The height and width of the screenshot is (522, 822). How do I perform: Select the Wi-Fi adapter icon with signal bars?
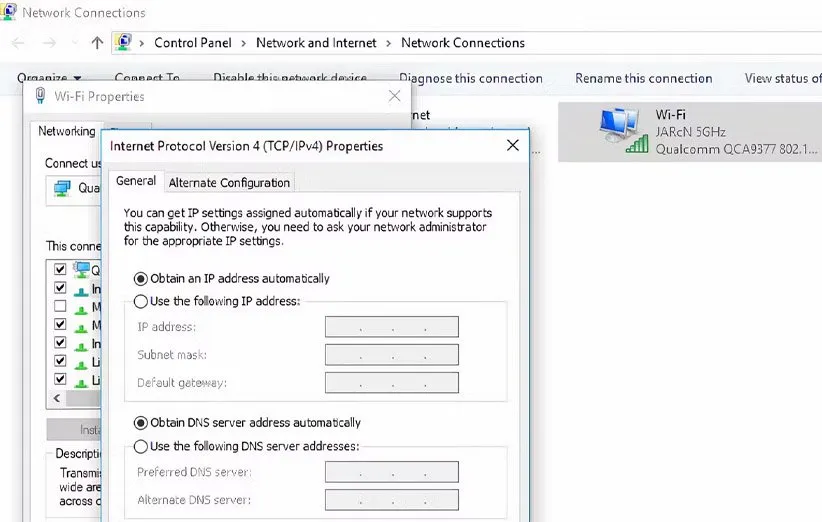pyautogui.click(x=624, y=131)
